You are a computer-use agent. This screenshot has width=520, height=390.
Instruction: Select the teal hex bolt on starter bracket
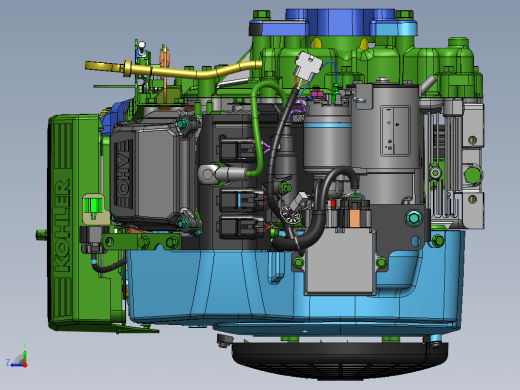(x=413, y=218)
